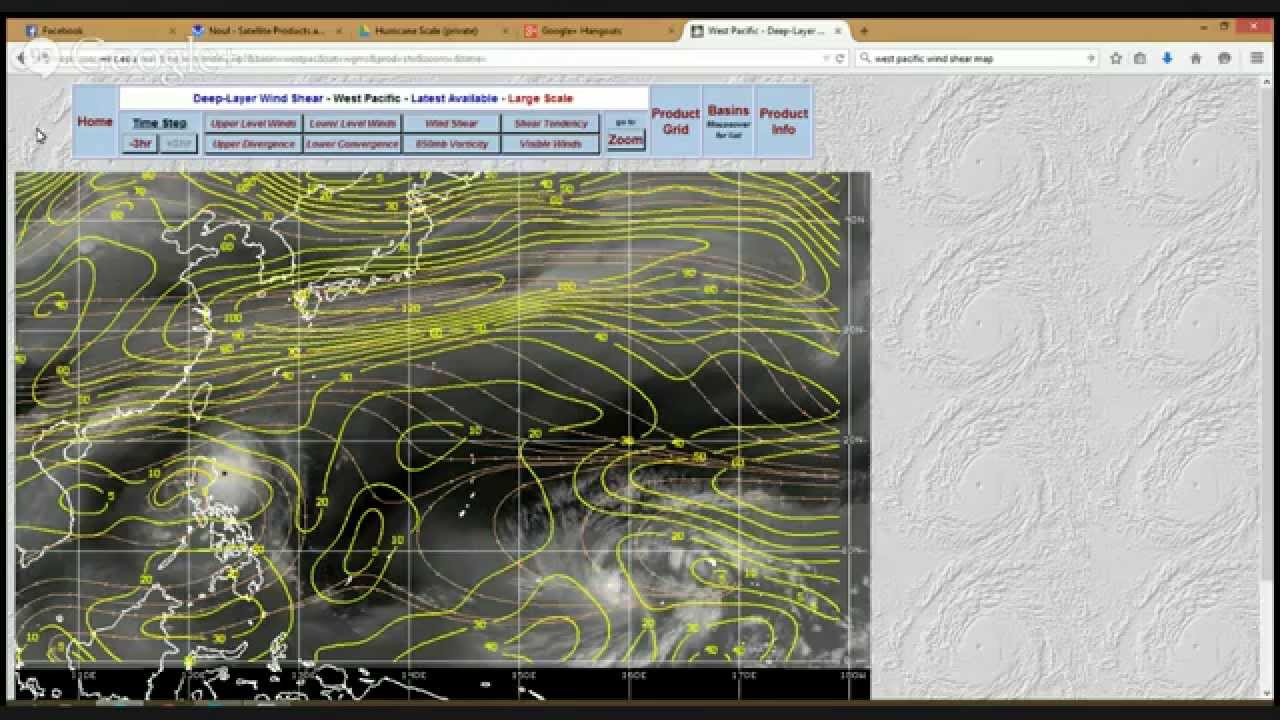Reload the page with the refresh icon
Viewport: 1280px width, 720px height.
tap(840, 59)
